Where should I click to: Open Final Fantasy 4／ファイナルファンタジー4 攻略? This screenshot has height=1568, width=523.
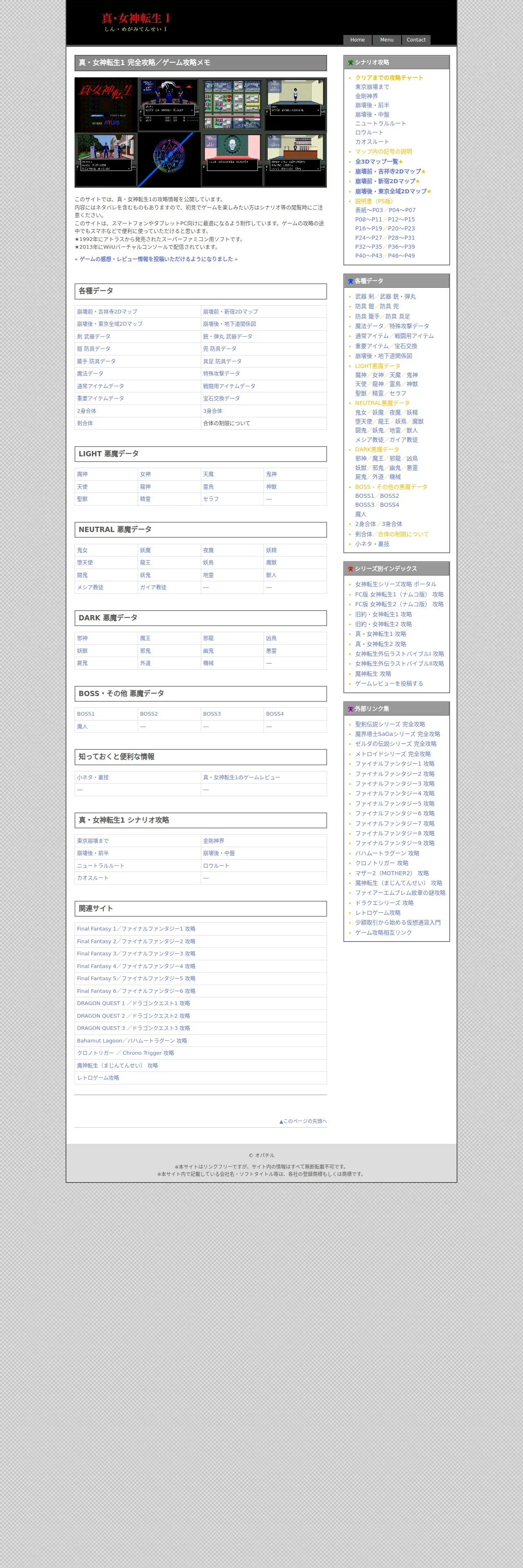click(136, 967)
